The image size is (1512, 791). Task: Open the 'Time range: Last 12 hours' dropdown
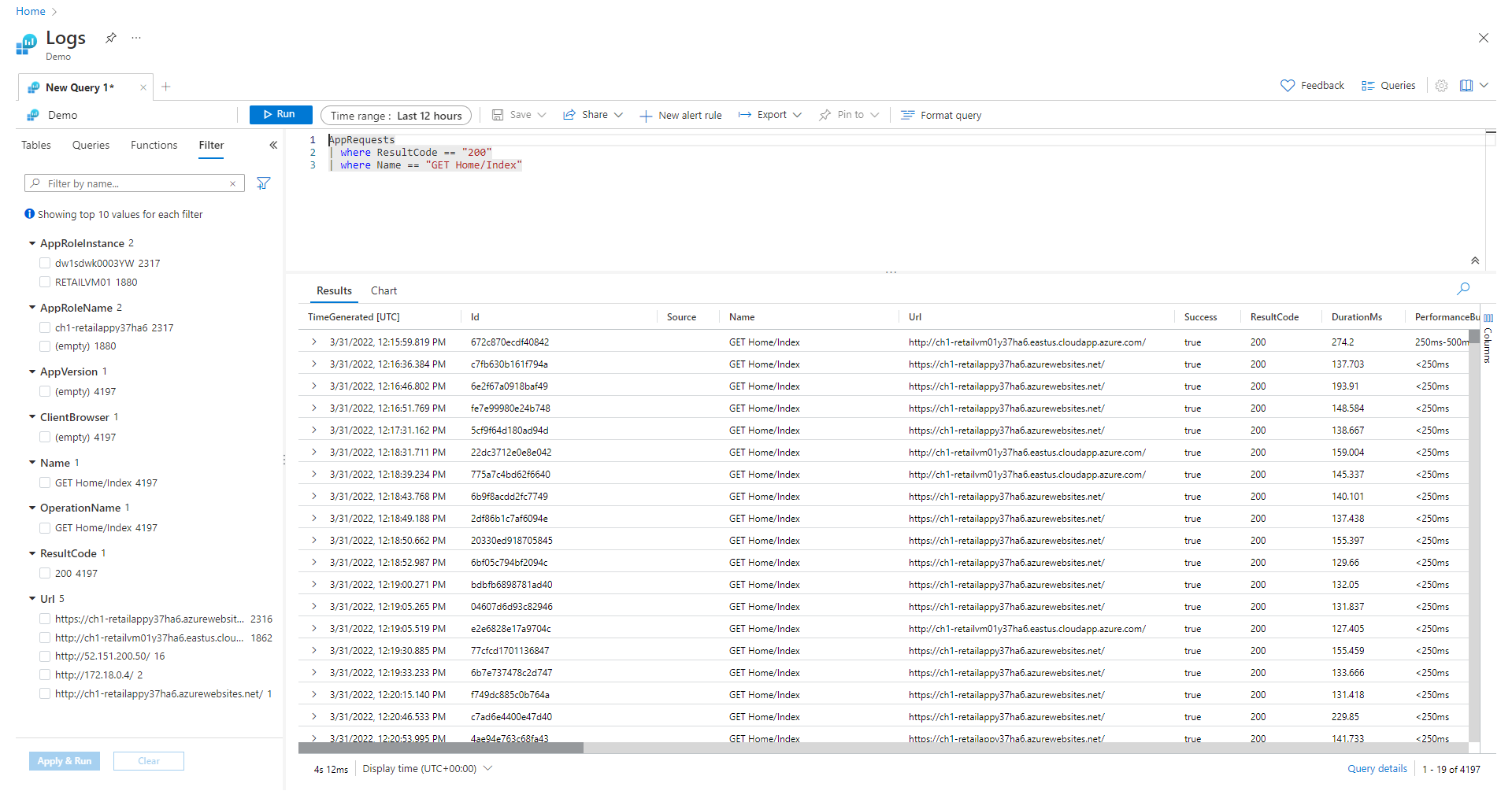395,115
